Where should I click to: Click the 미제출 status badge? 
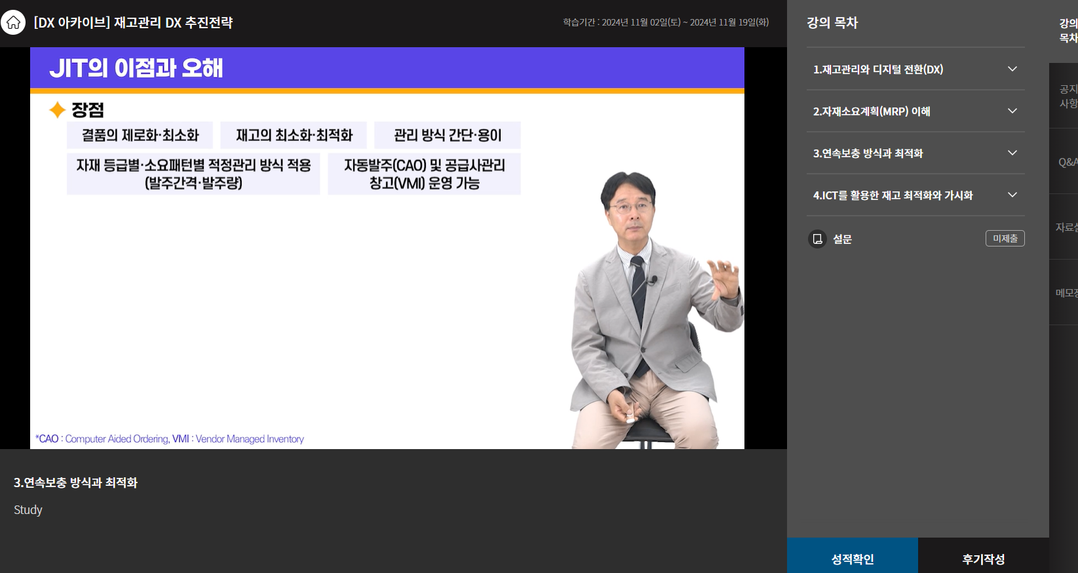[1004, 239]
